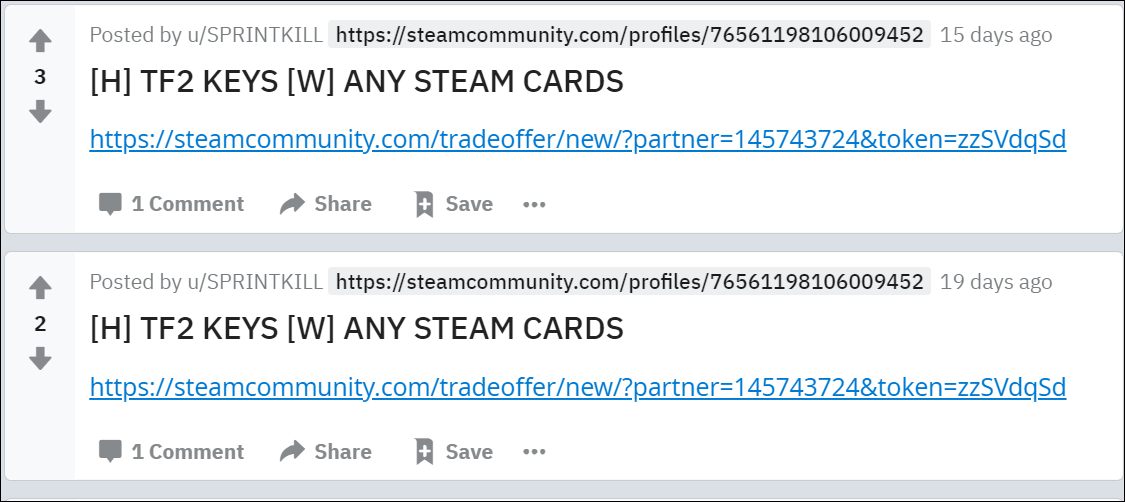Click Share arrow on second post
The height and width of the screenshot is (502, 1125).
[x=292, y=452]
